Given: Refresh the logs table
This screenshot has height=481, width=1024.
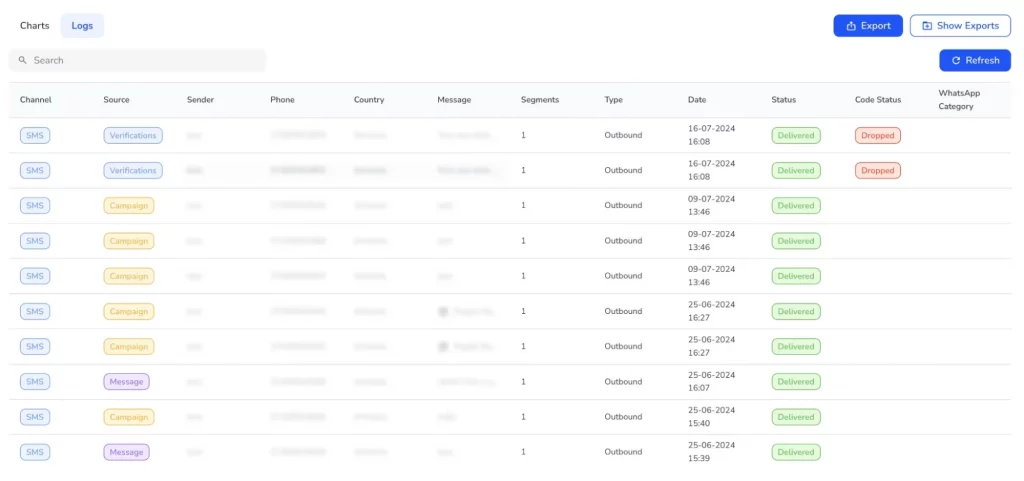Looking at the screenshot, I should pyautogui.click(x=975, y=61).
